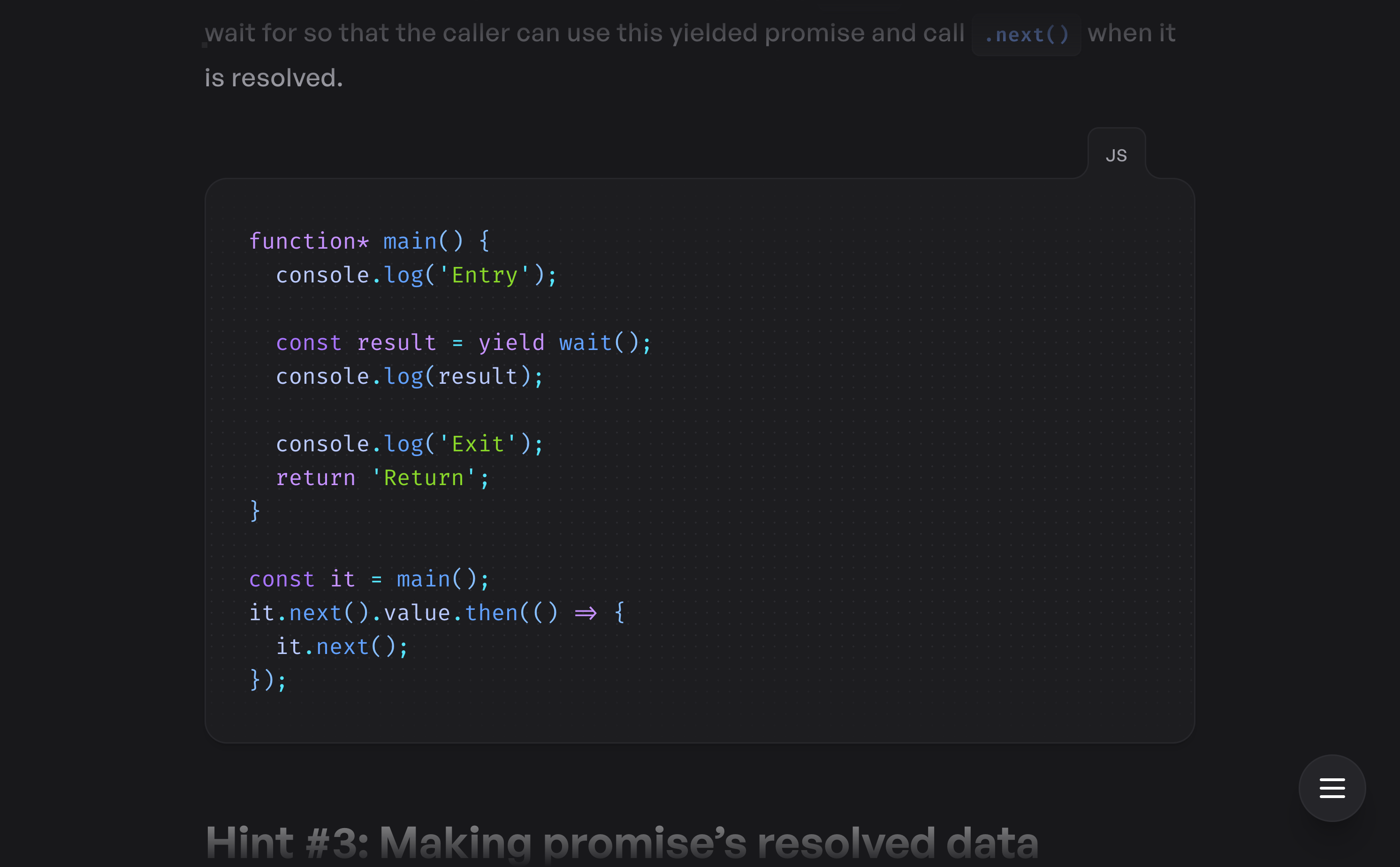Image resolution: width=1400 pixels, height=867 pixels.
Task: Click the 'function* main() {' line
Action: click(369, 241)
